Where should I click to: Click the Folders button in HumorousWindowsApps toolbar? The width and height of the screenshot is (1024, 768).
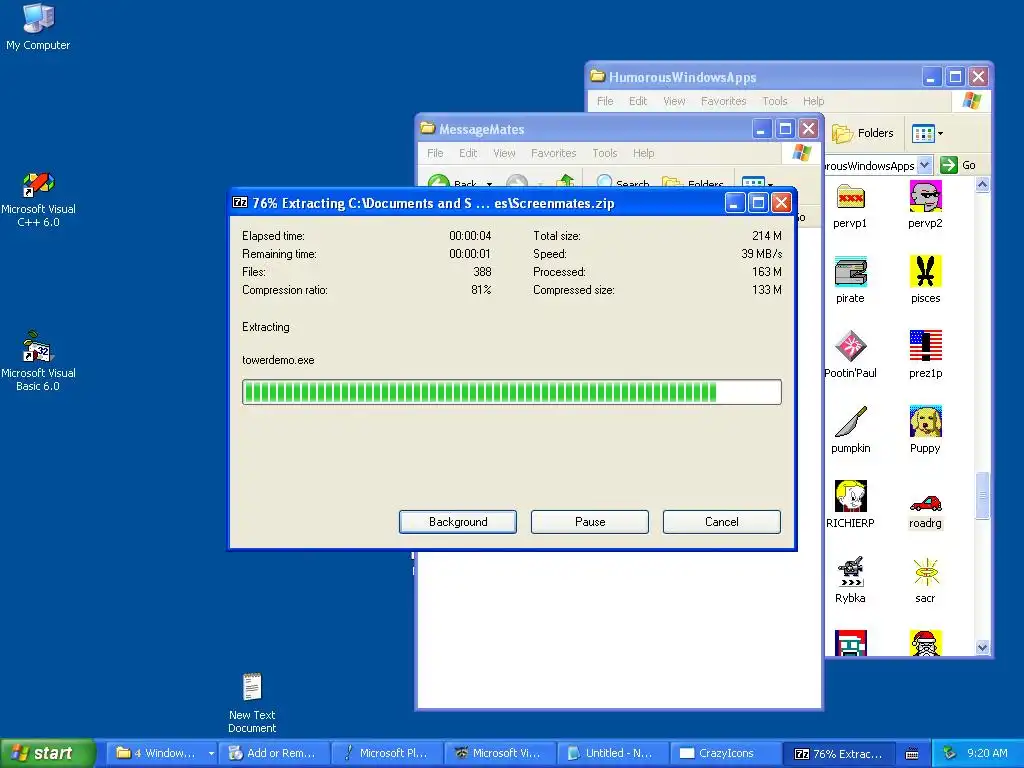click(x=862, y=133)
